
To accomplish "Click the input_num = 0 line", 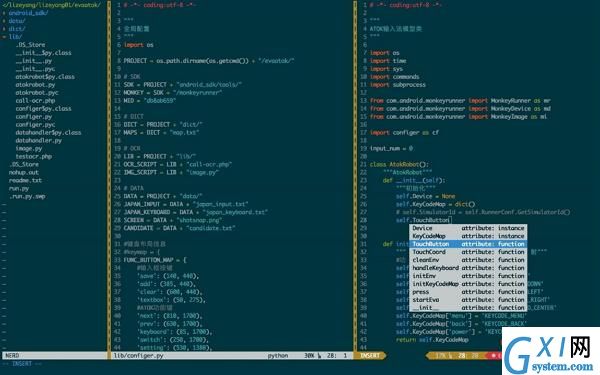I will [391, 148].
